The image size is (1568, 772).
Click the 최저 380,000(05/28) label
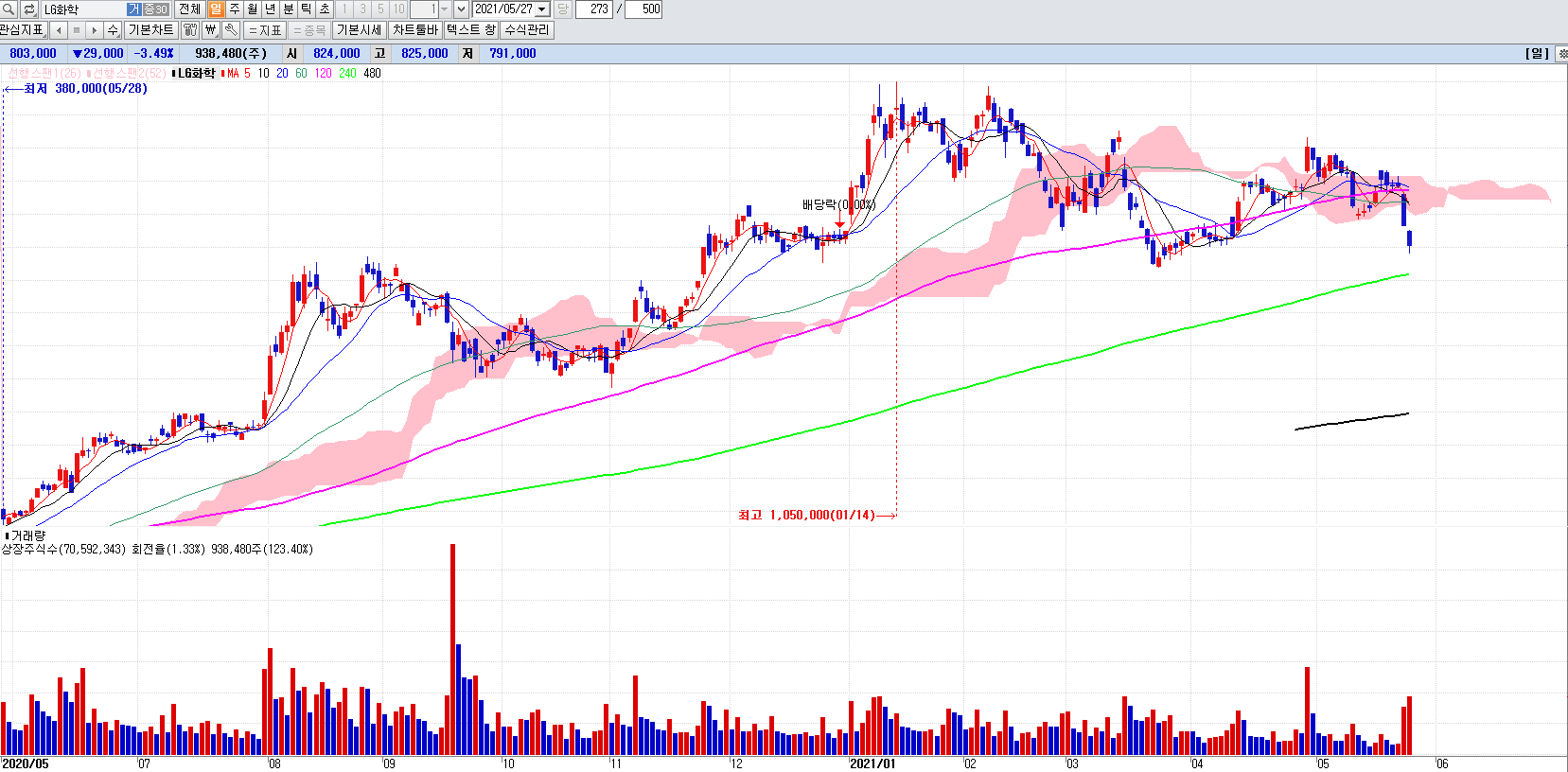click(85, 88)
